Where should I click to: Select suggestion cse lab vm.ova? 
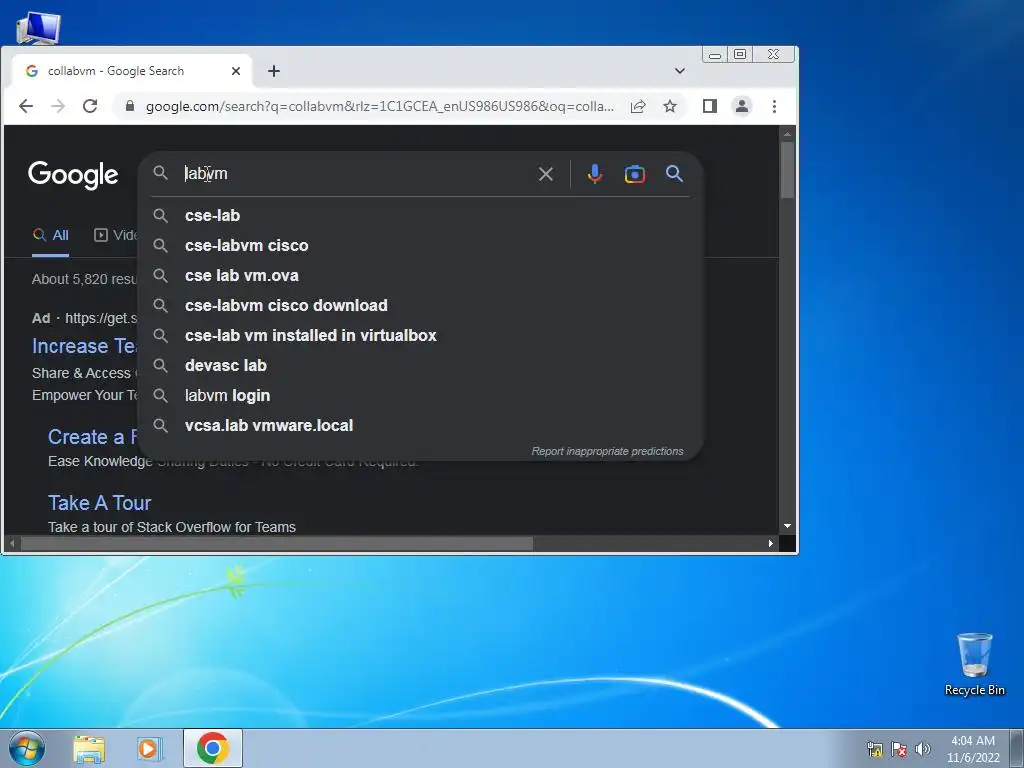point(420,276)
